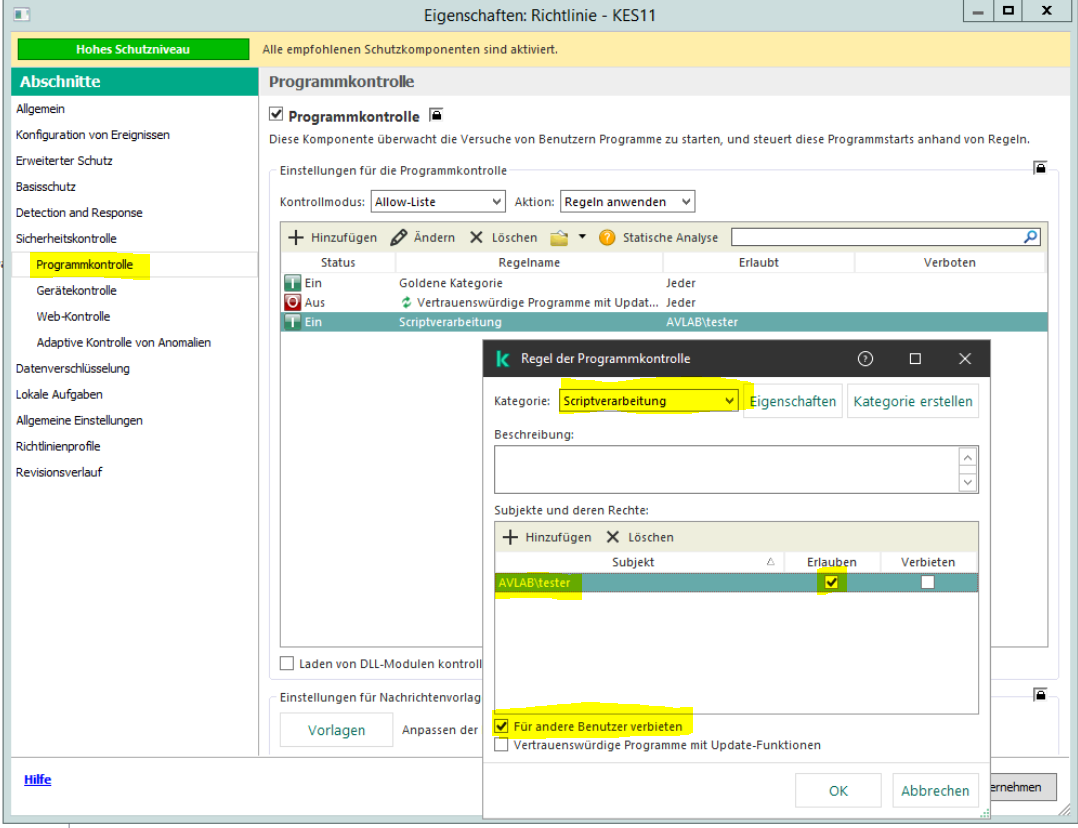Uncheck Für andere Benutzer verbieten

click(501, 726)
